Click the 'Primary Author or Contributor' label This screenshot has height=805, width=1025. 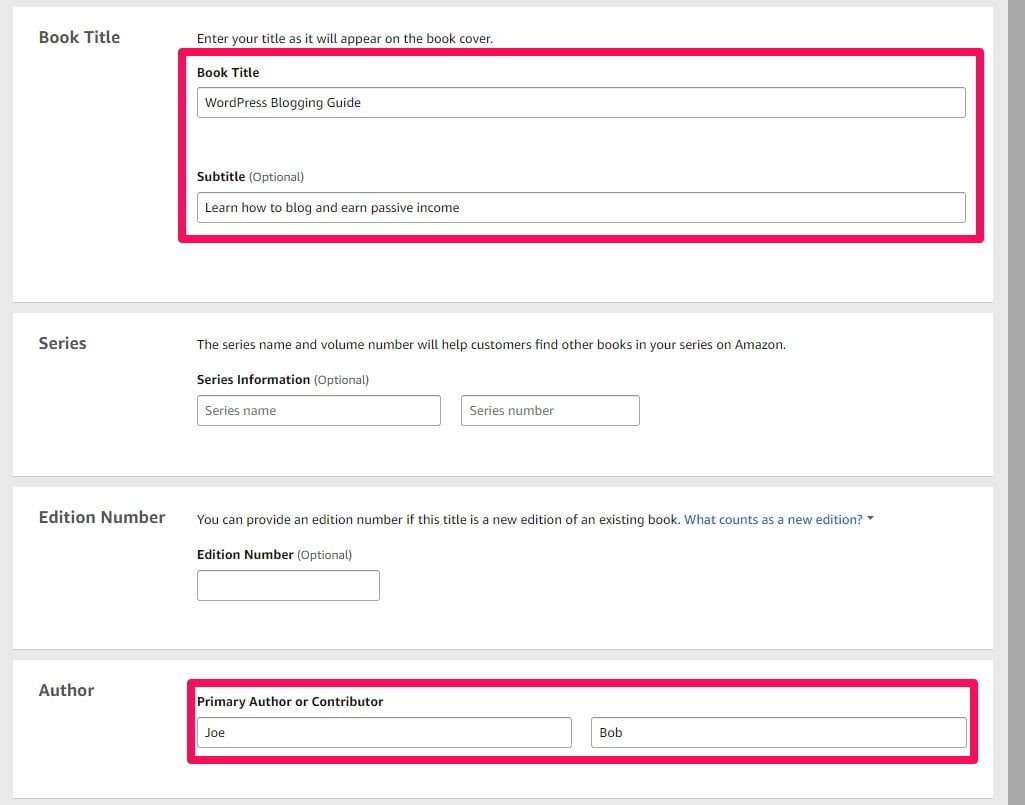click(x=290, y=701)
